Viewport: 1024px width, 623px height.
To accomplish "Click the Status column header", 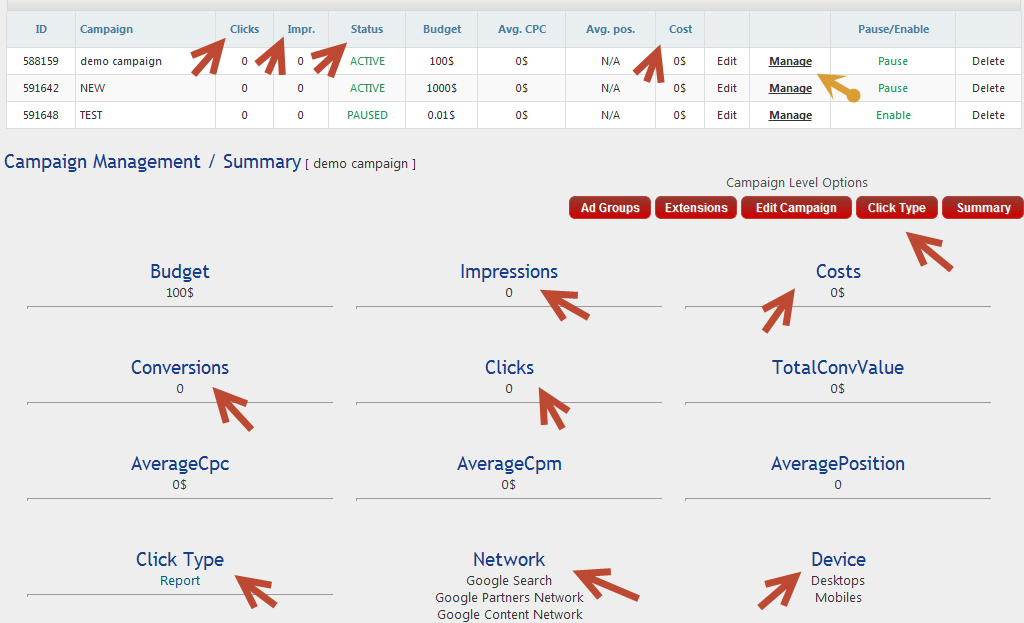I will click(x=367, y=29).
